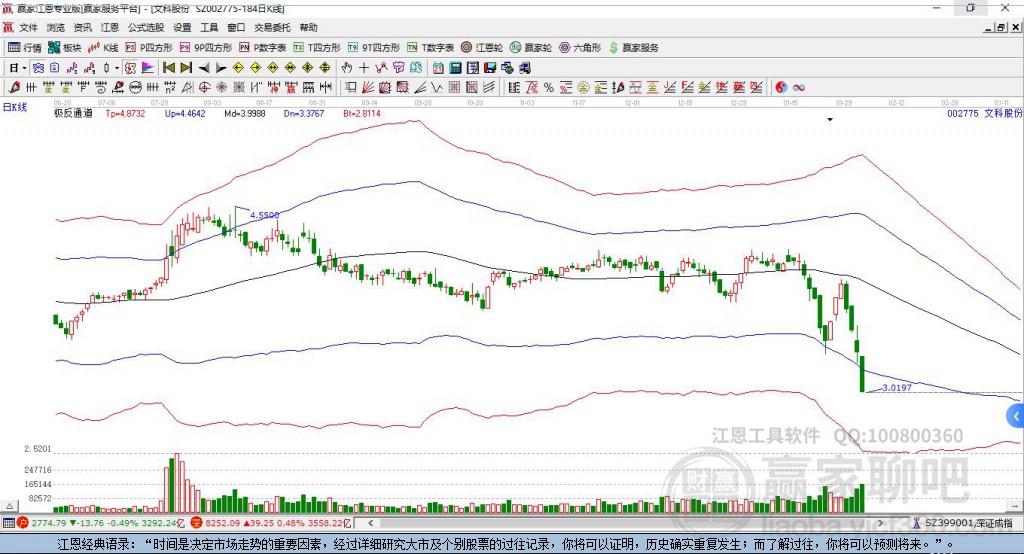Open the 设置 menu

182,27
